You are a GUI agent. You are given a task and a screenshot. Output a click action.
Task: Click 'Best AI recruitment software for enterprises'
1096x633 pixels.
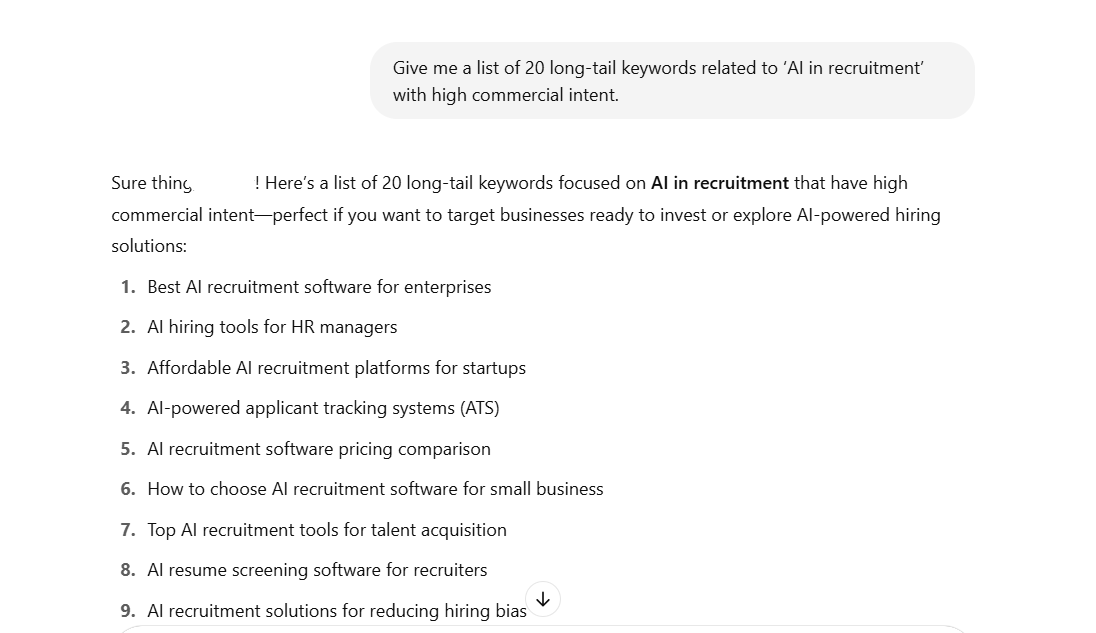pyautogui.click(x=319, y=287)
